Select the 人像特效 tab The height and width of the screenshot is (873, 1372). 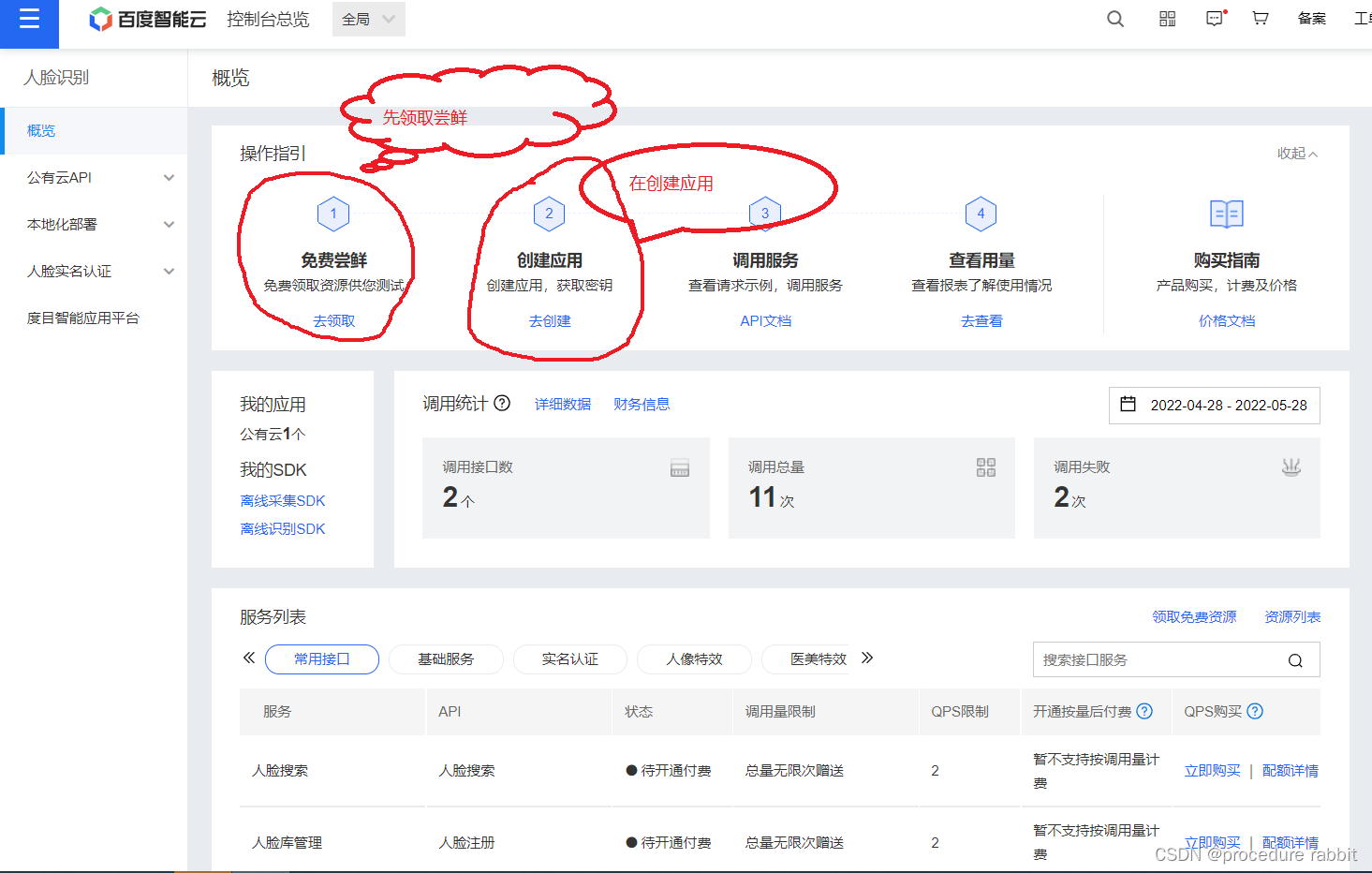pos(694,658)
